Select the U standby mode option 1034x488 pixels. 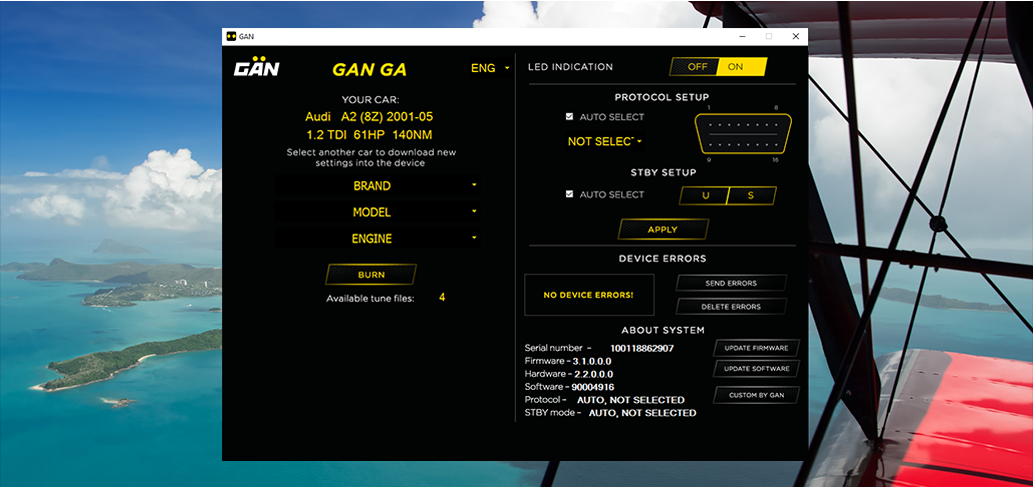coord(705,195)
